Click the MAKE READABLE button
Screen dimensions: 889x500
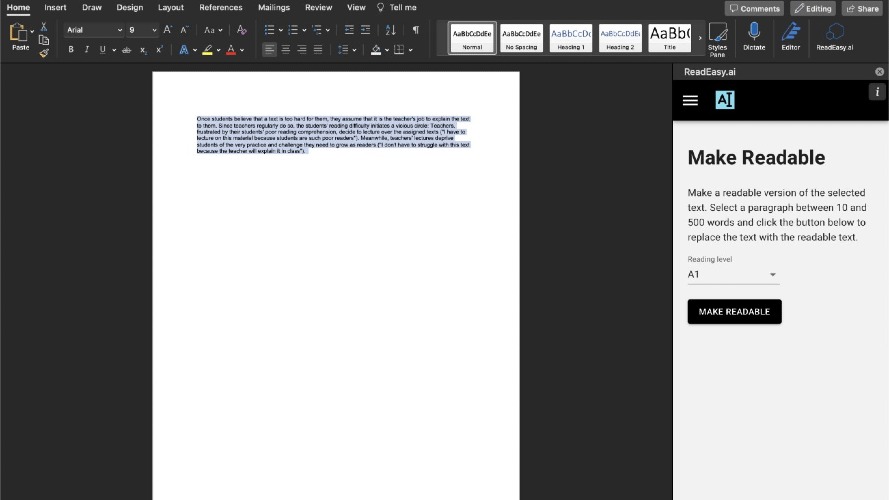tap(734, 312)
